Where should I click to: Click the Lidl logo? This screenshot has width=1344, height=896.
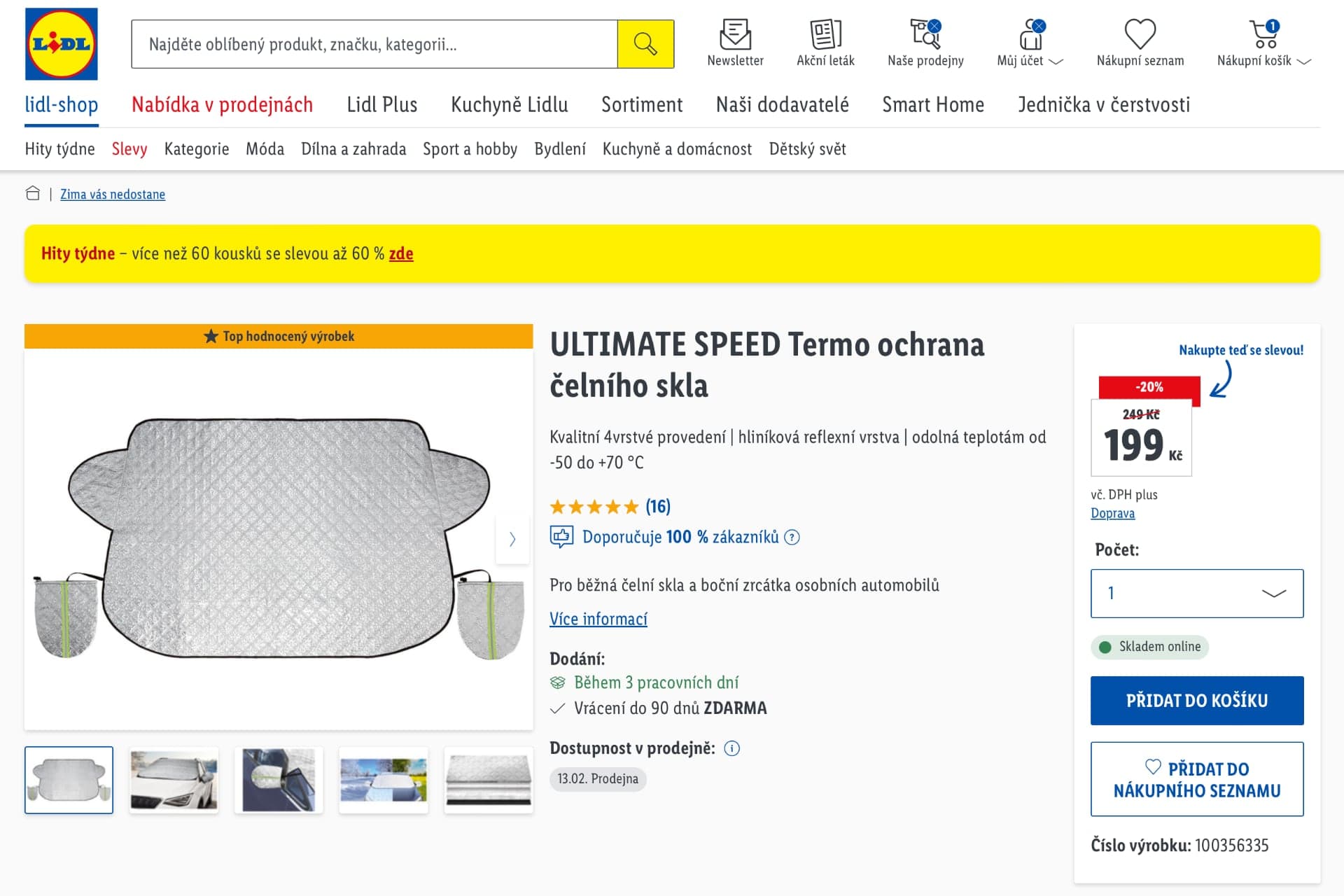click(x=62, y=45)
